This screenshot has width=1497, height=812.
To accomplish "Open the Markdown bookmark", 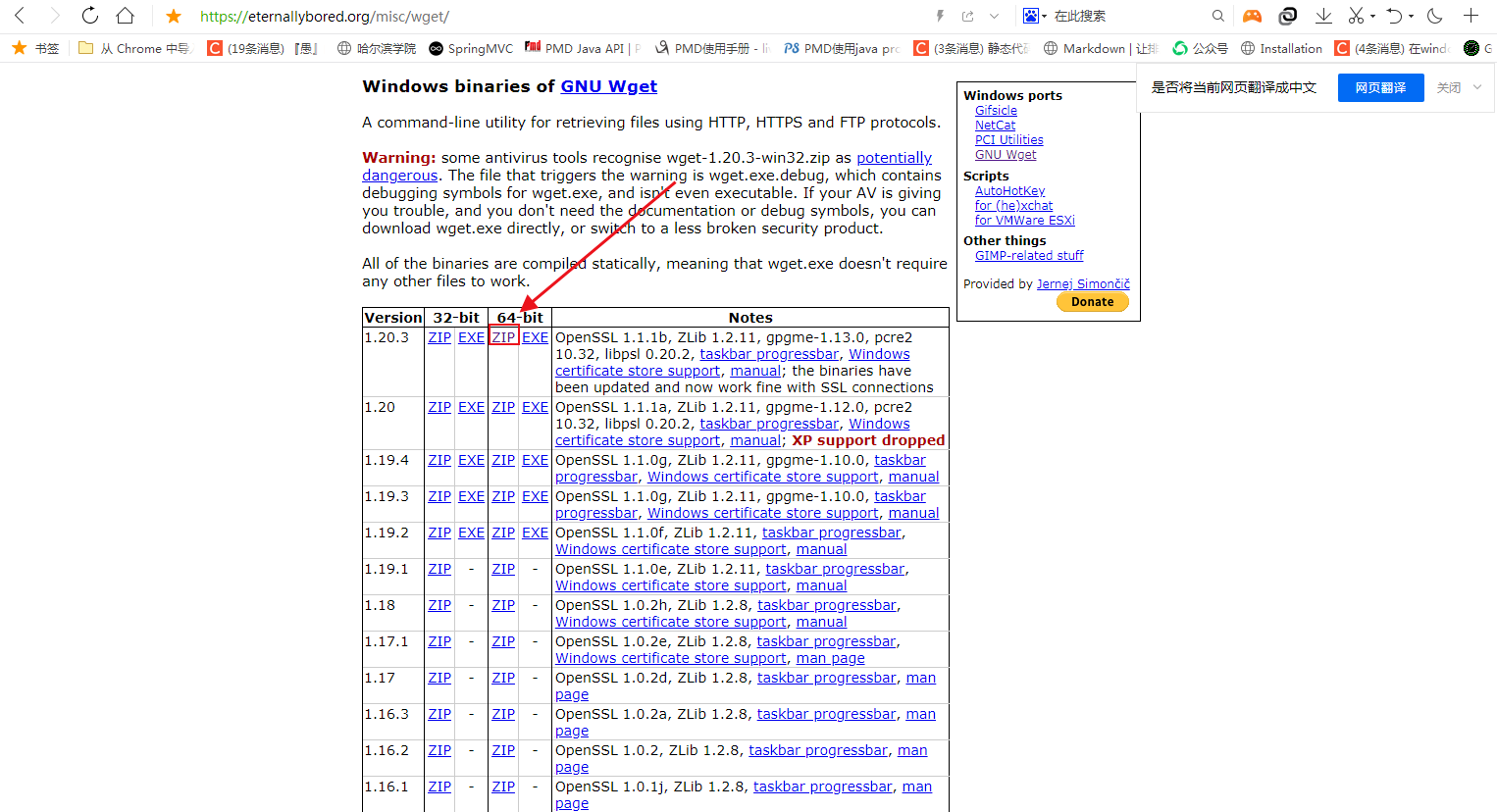I will pyautogui.click(x=1101, y=48).
